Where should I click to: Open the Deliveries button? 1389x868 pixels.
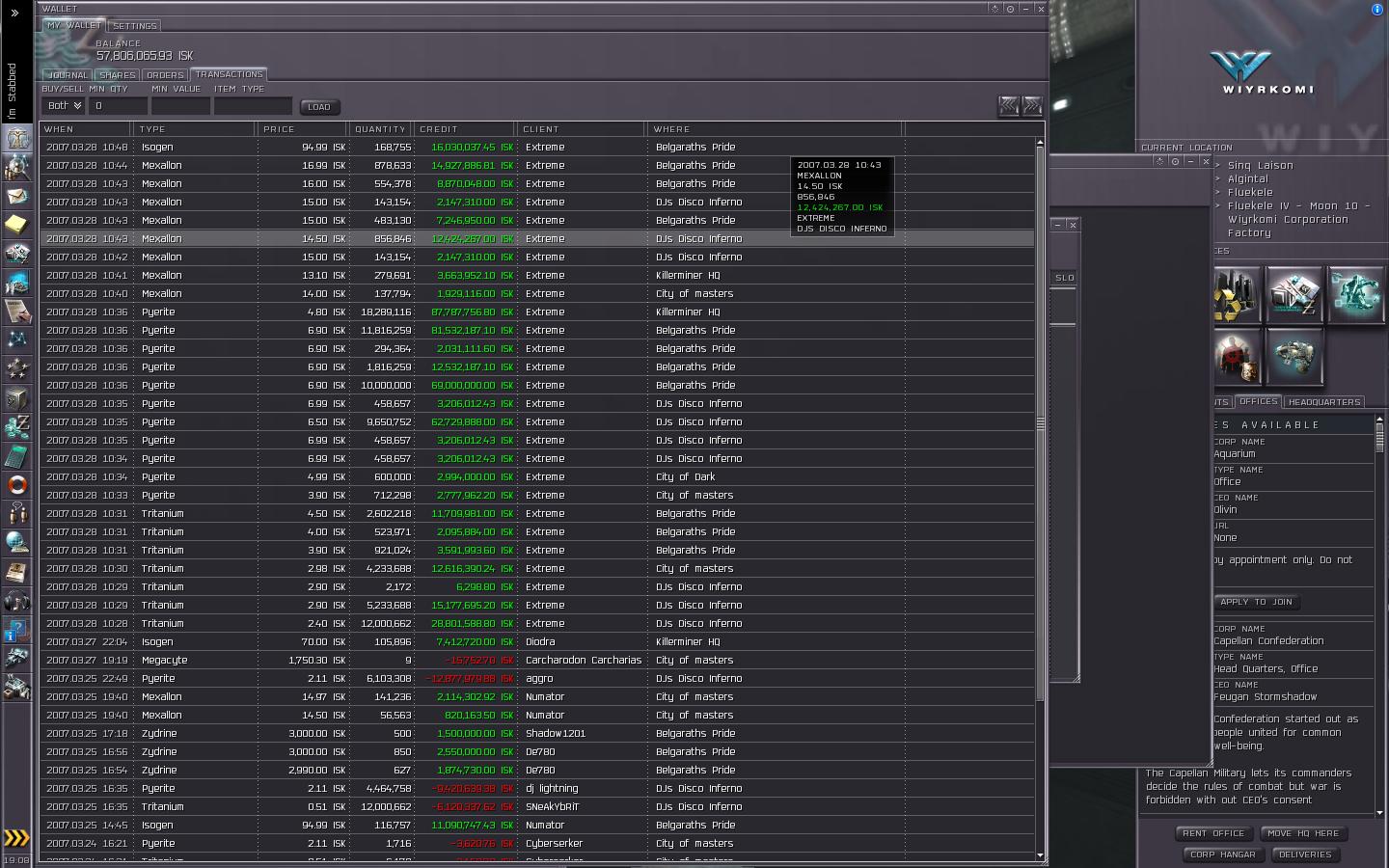click(x=1305, y=854)
